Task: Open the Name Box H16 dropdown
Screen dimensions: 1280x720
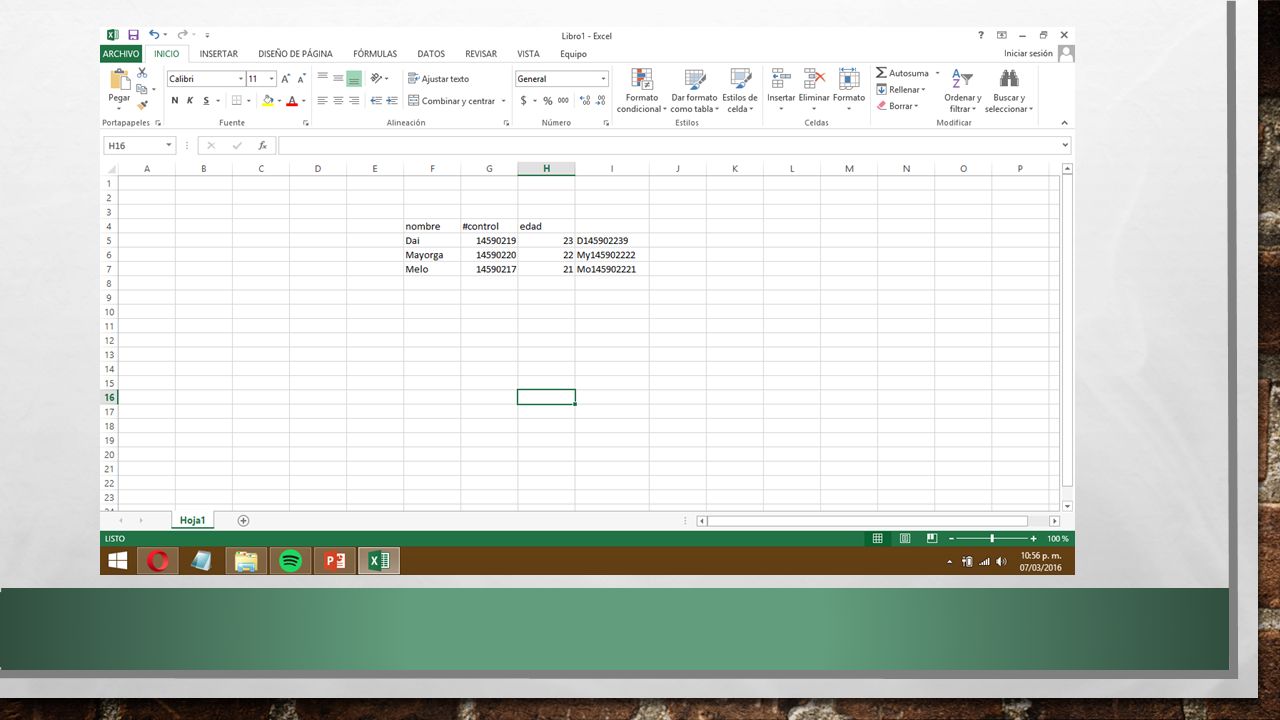Action: 168,146
